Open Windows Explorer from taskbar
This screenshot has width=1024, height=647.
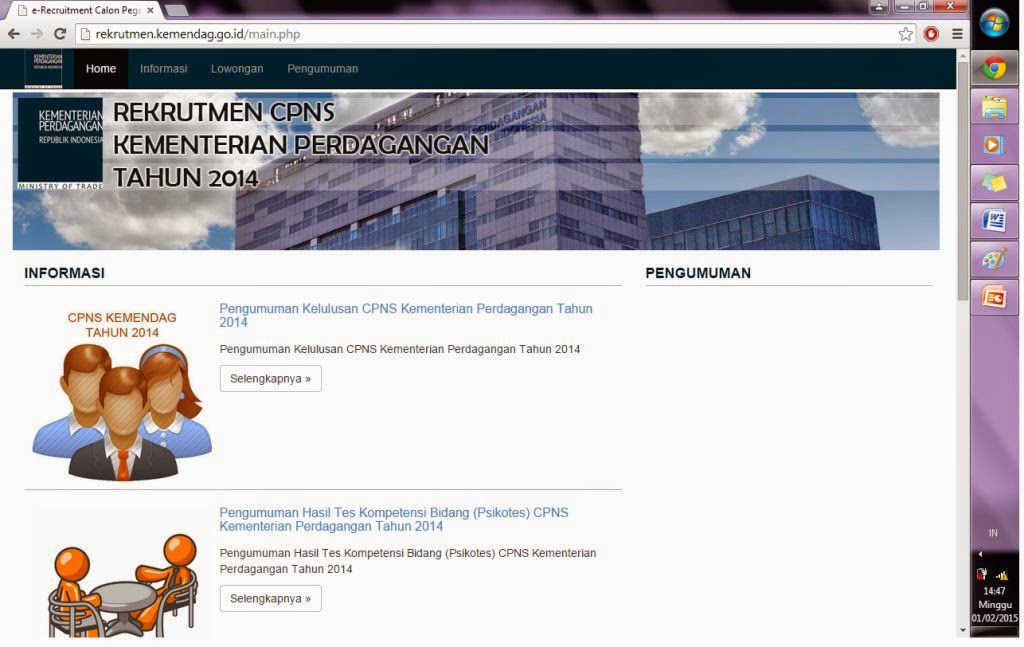pyautogui.click(x=994, y=107)
